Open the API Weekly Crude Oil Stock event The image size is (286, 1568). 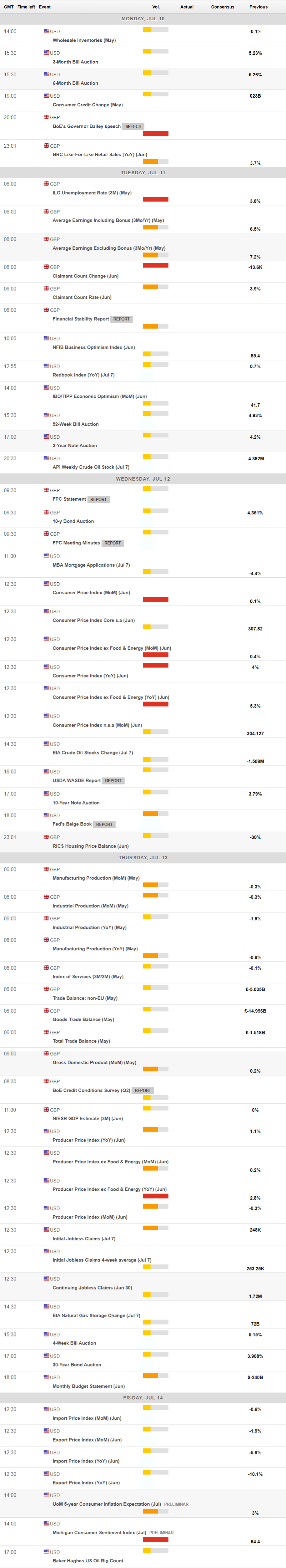tap(91, 467)
